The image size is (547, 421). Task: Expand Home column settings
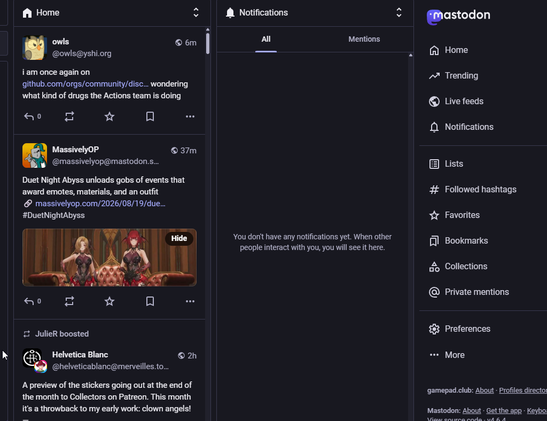click(196, 13)
